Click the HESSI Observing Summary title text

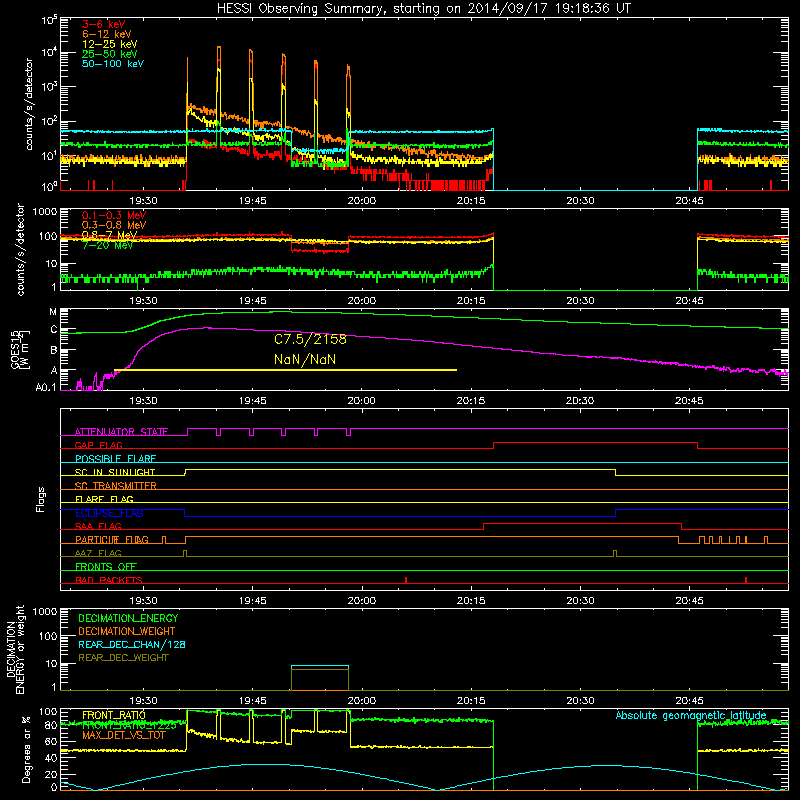423,9
